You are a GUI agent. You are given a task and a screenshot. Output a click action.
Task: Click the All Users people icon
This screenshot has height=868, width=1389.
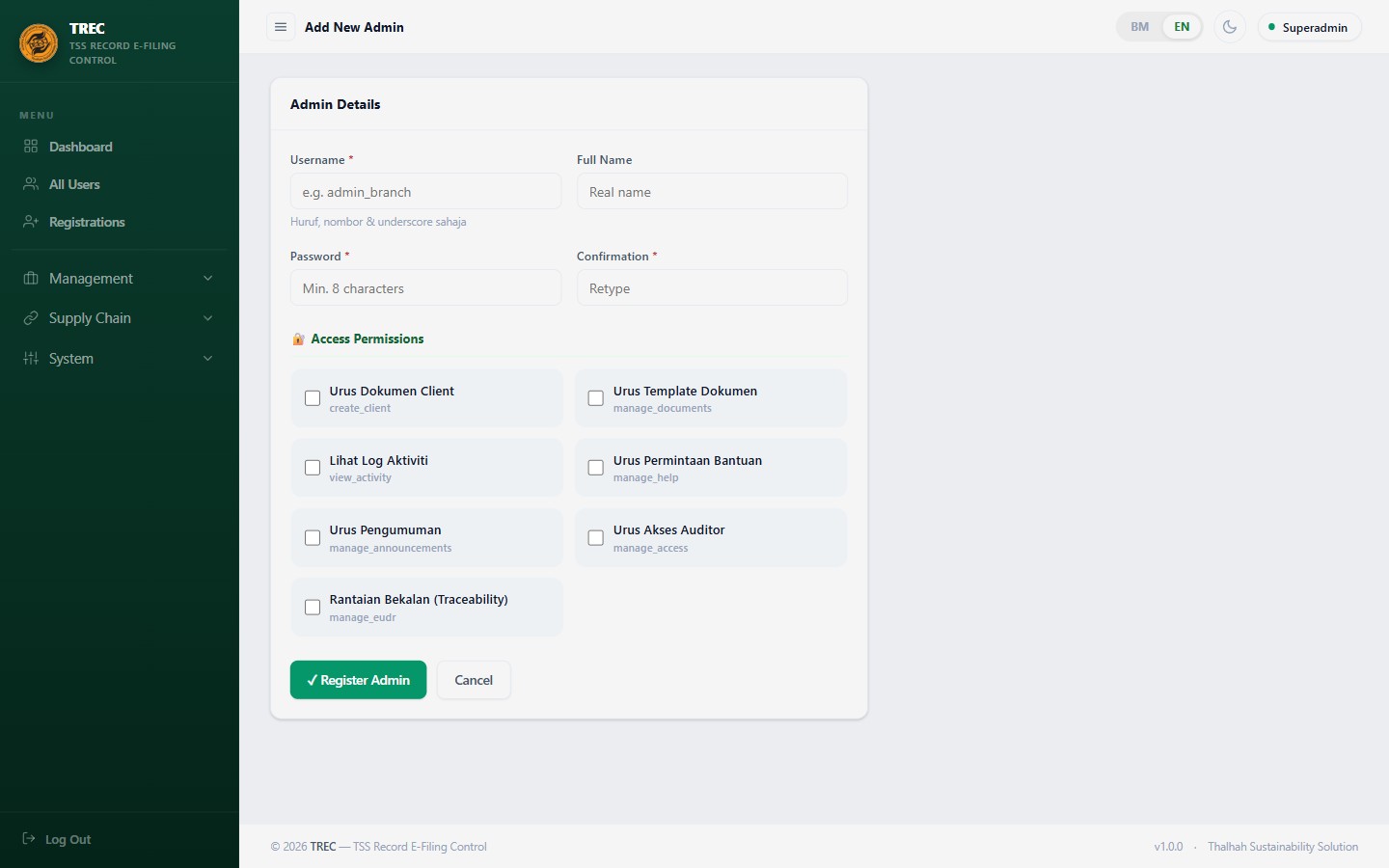click(31, 184)
